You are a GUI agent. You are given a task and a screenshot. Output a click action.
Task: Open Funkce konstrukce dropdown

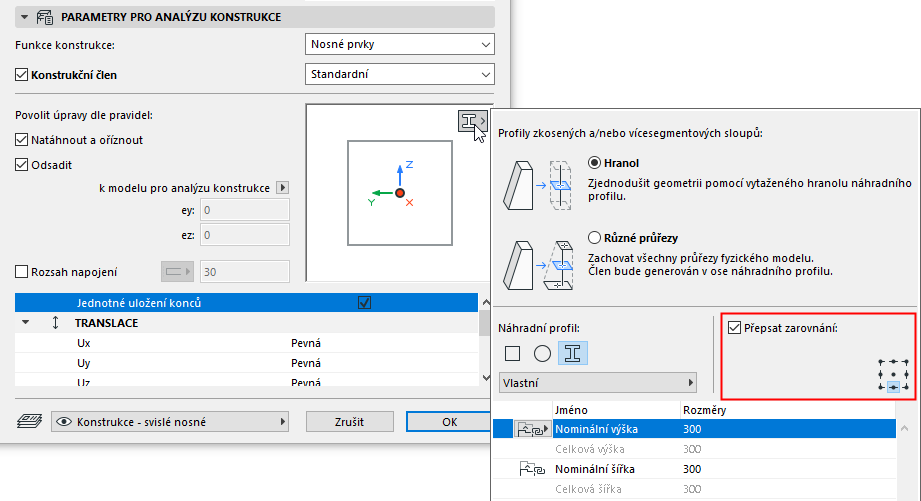click(x=399, y=44)
